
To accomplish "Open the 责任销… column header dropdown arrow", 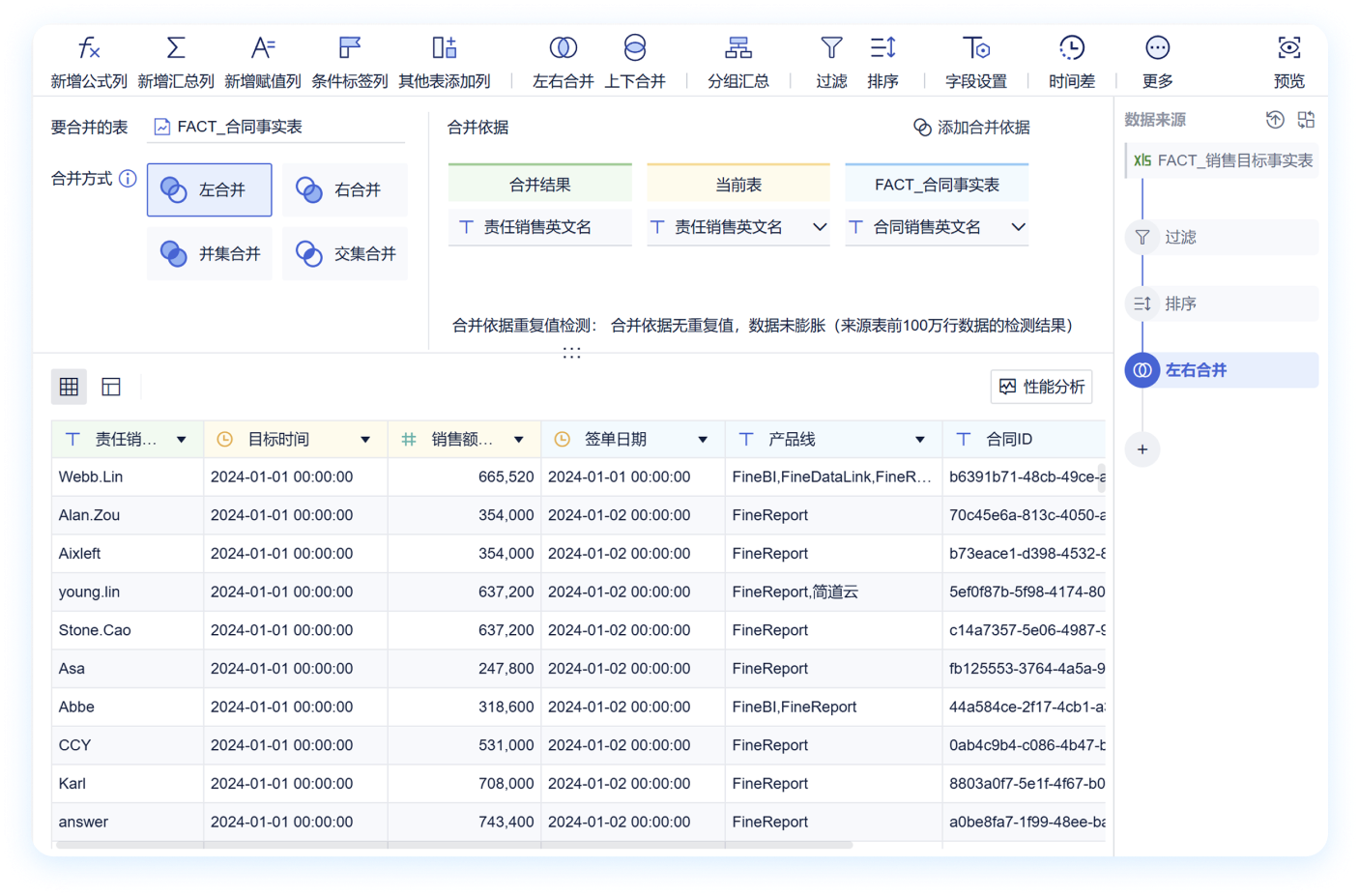I will pyautogui.click(x=182, y=440).
